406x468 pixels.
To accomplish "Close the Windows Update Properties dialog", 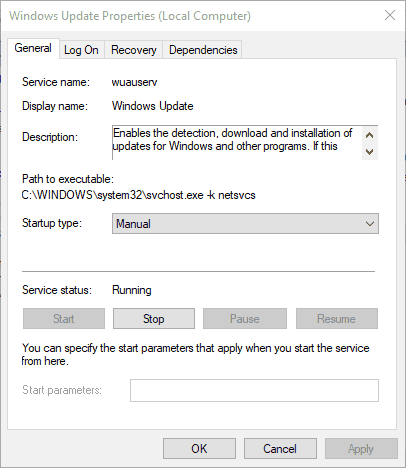I will [x=390, y=15].
